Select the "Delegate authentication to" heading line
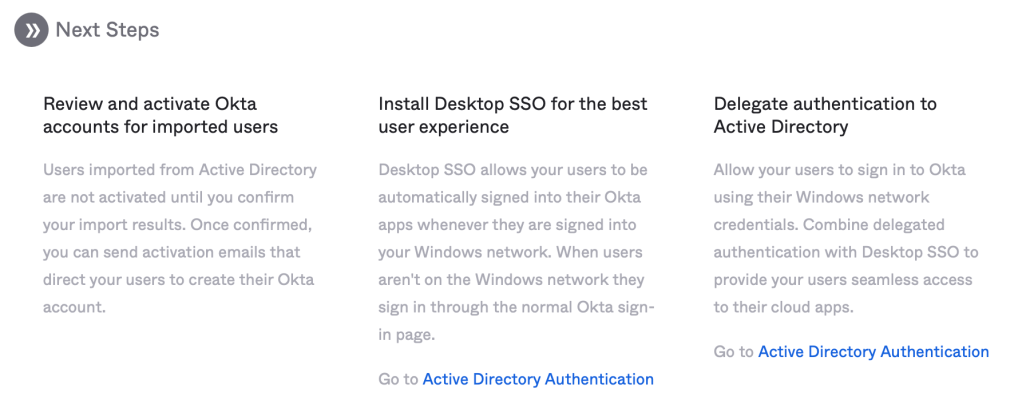This screenshot has width=1022, height=412. pyautogui.click(x=825, y=104)
